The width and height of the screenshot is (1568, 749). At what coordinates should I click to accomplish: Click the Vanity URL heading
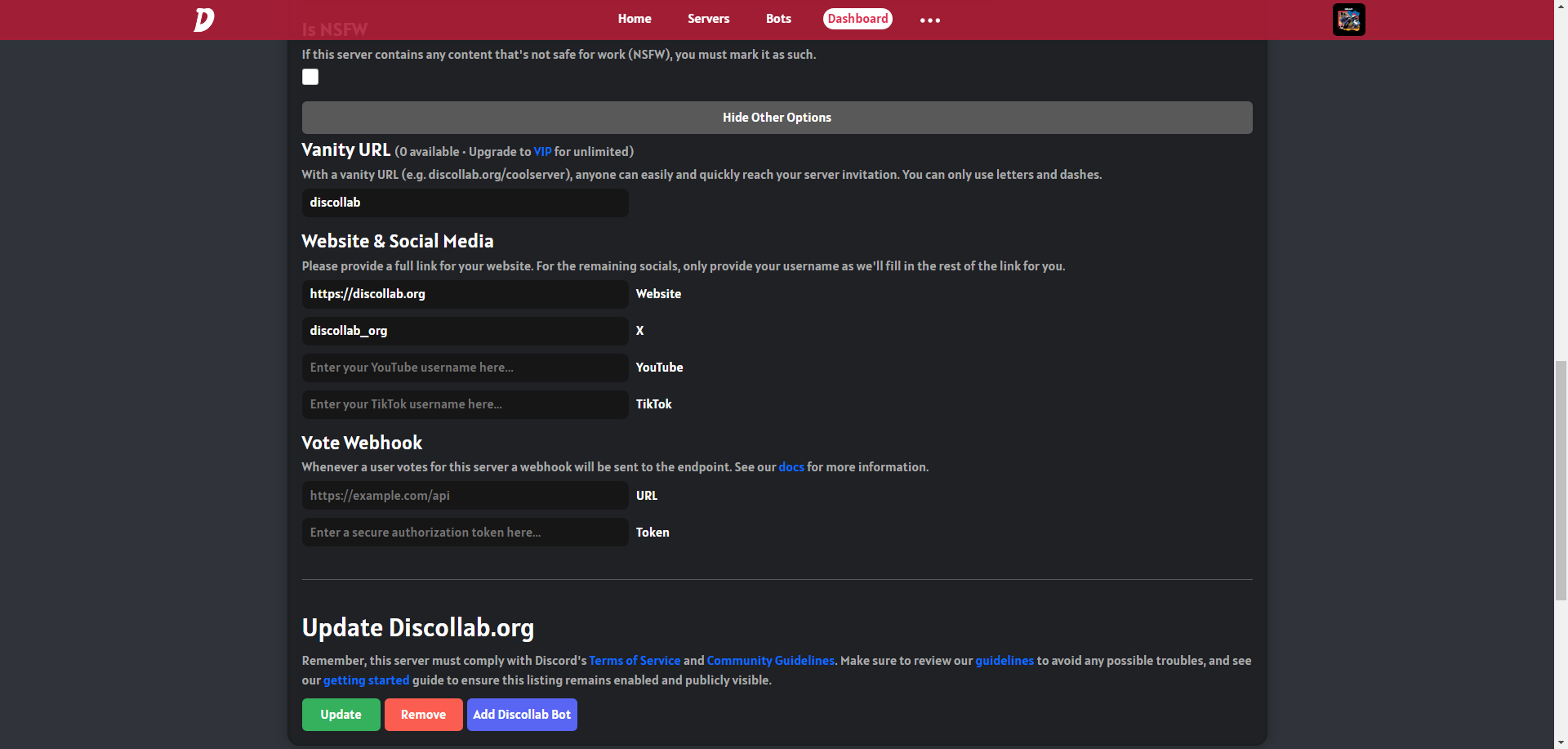coord(345,150)
